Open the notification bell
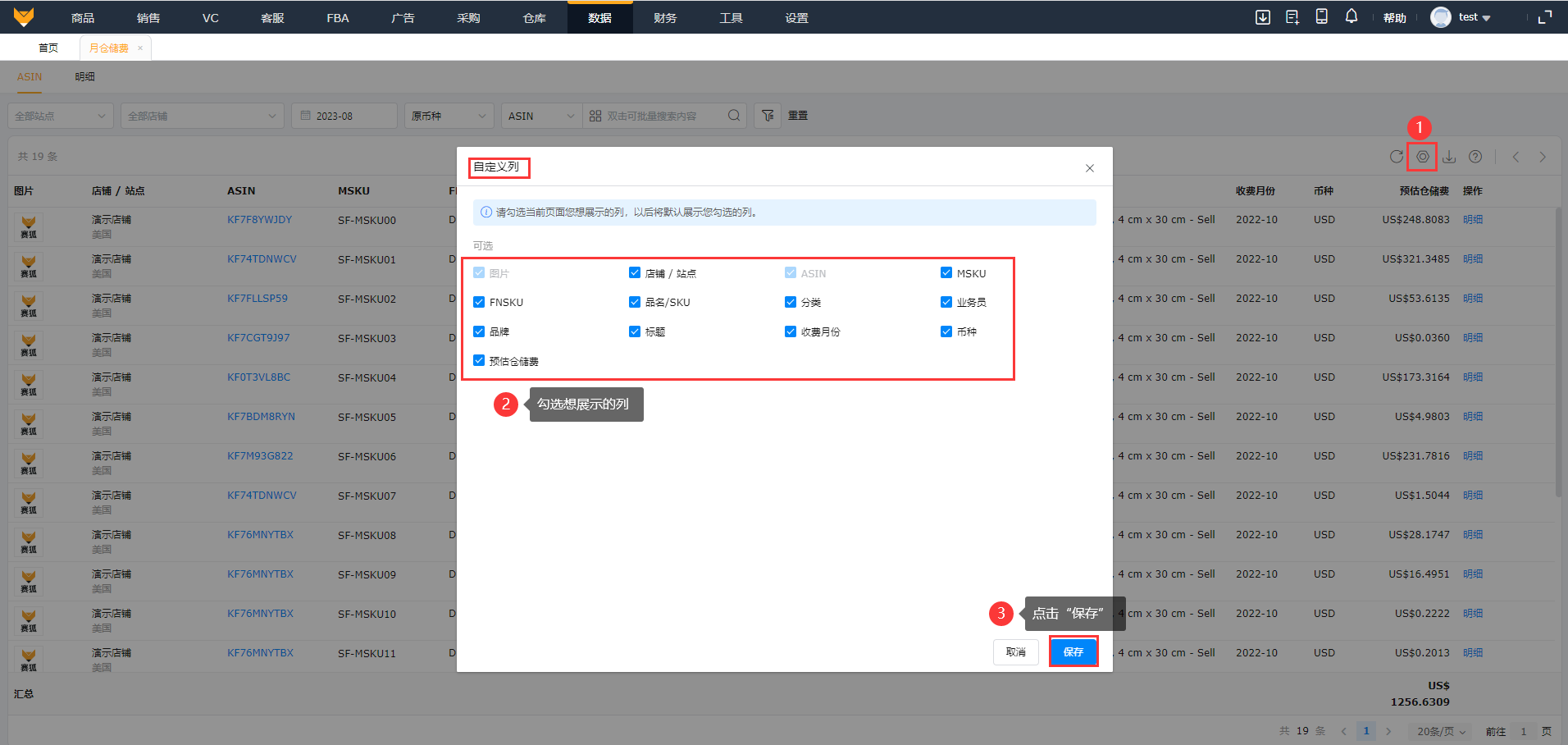The image size is (1568, 745). [x=1351, y=16]
